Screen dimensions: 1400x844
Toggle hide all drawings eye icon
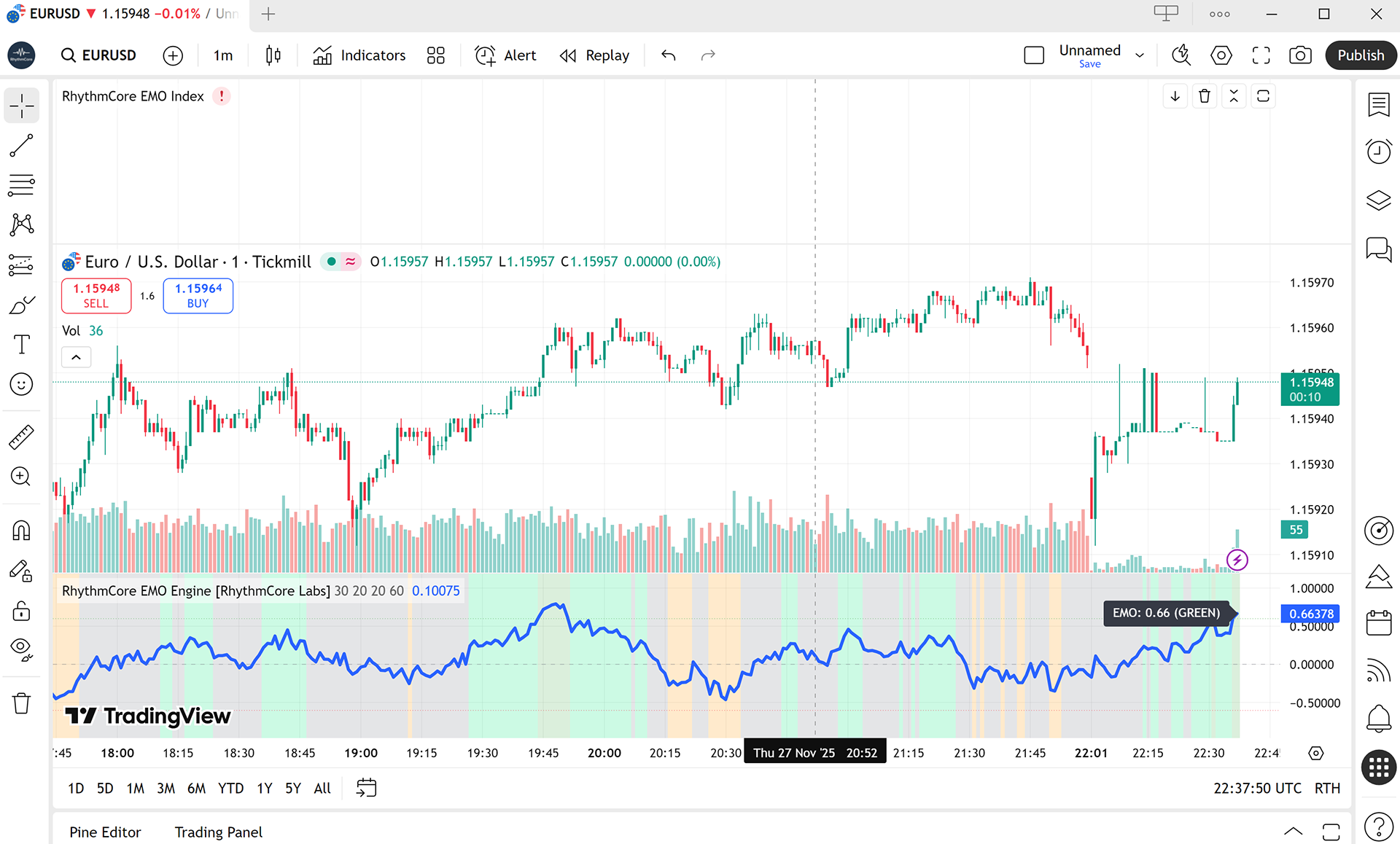point(21,649)
